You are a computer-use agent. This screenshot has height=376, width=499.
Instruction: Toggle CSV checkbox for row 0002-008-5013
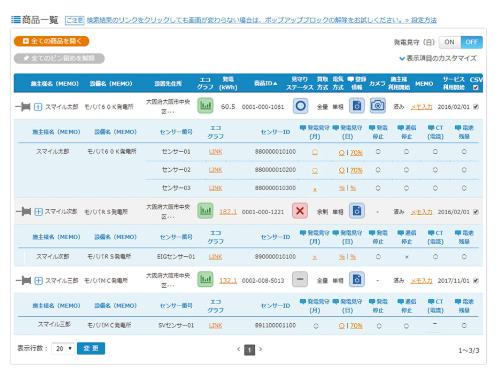click(476, 281)
